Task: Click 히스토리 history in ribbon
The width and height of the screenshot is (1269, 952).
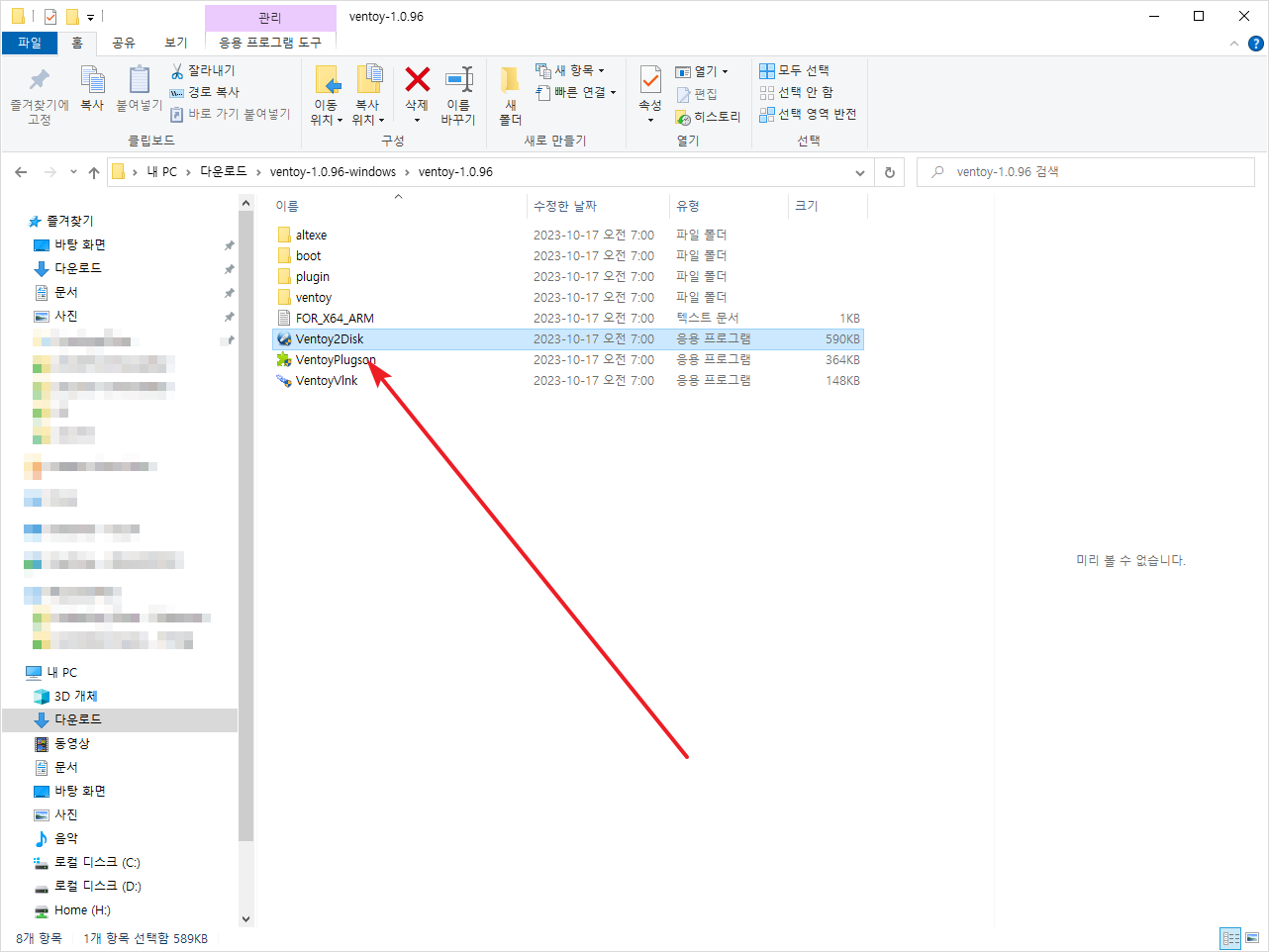Action: [x=708, y=117]
